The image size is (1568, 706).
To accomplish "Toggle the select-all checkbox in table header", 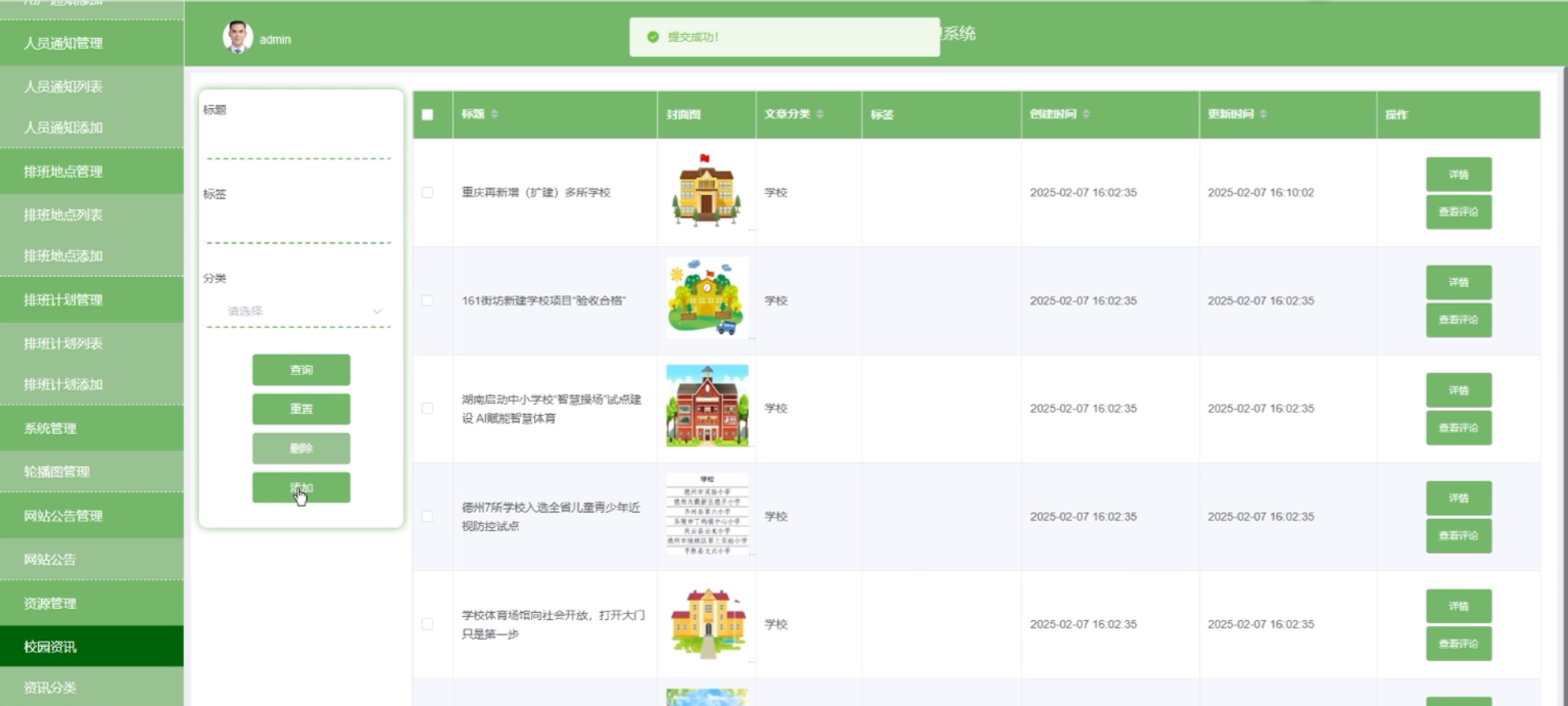I will 427,114.
